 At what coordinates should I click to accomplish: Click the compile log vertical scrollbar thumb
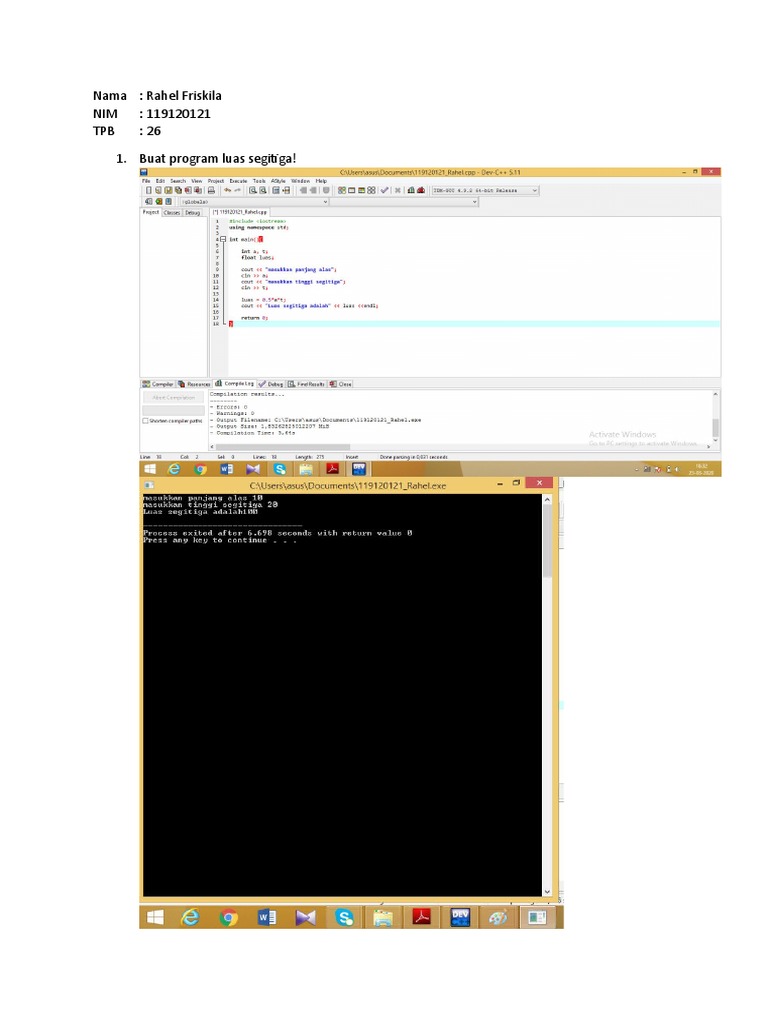[716, 428]
